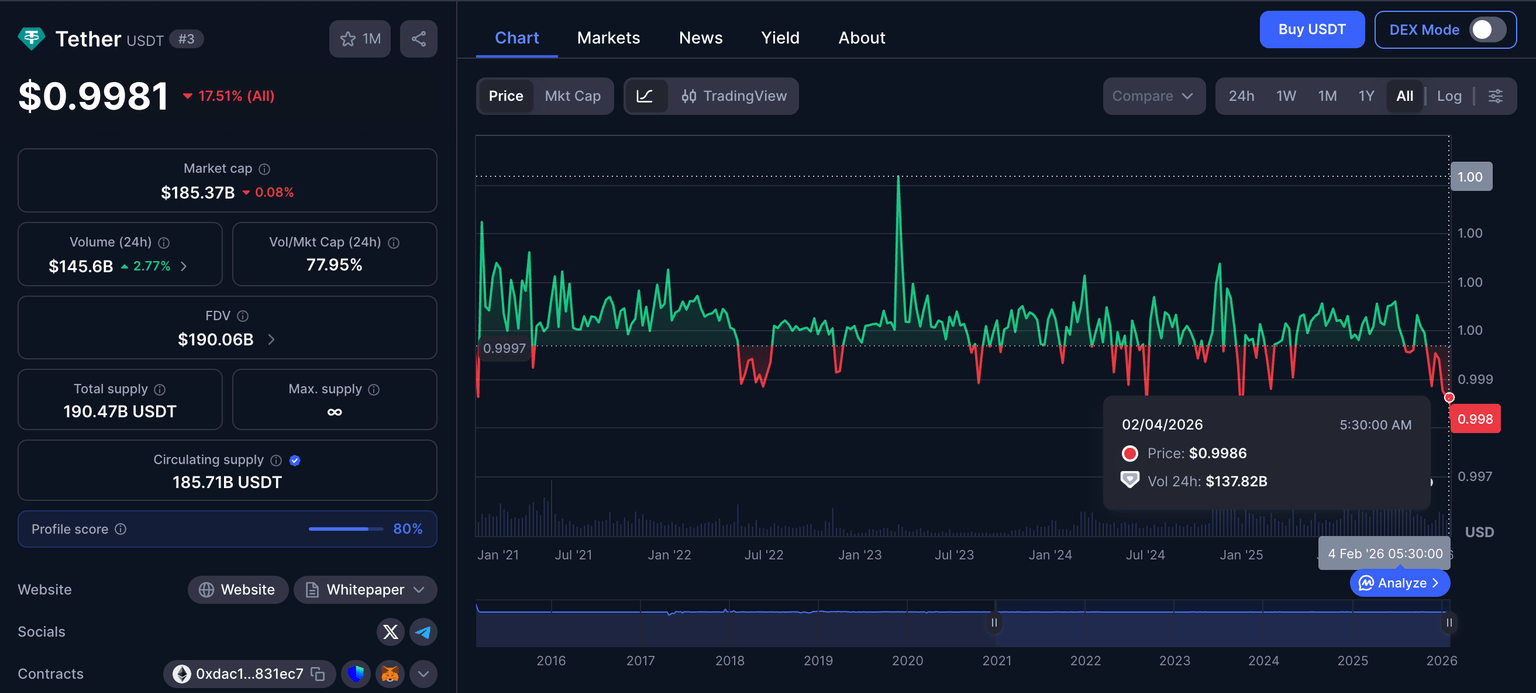Grab the left timeline range handle
The image size is (1536, 693).
994,623
